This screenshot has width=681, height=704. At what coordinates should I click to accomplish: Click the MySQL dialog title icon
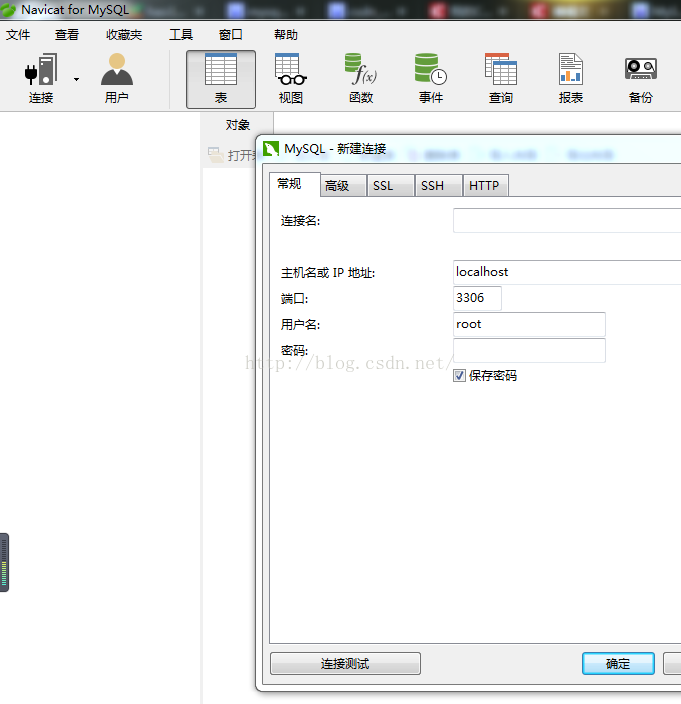(271, 149)
